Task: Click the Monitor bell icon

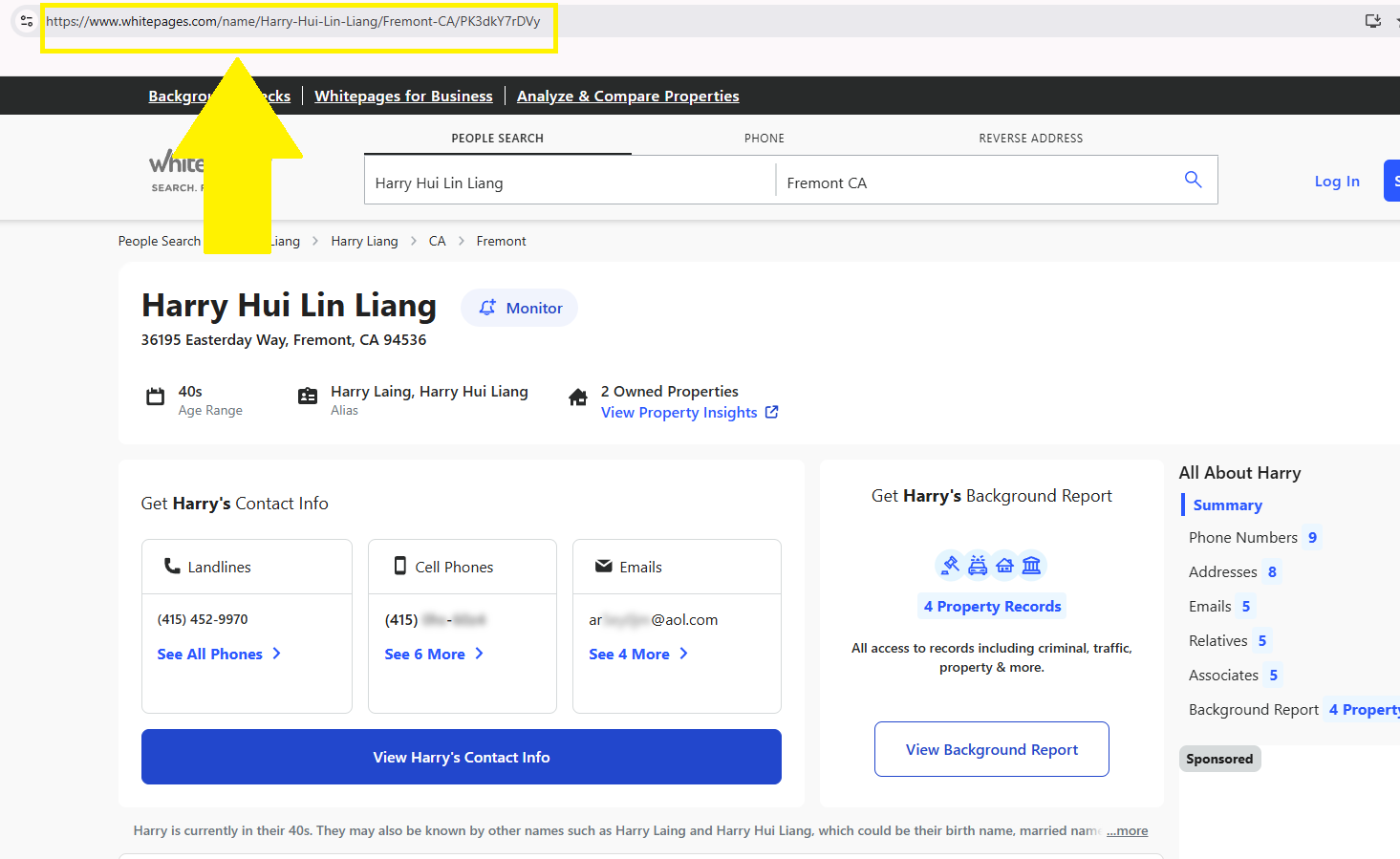Action: click(x=487, y=308)
